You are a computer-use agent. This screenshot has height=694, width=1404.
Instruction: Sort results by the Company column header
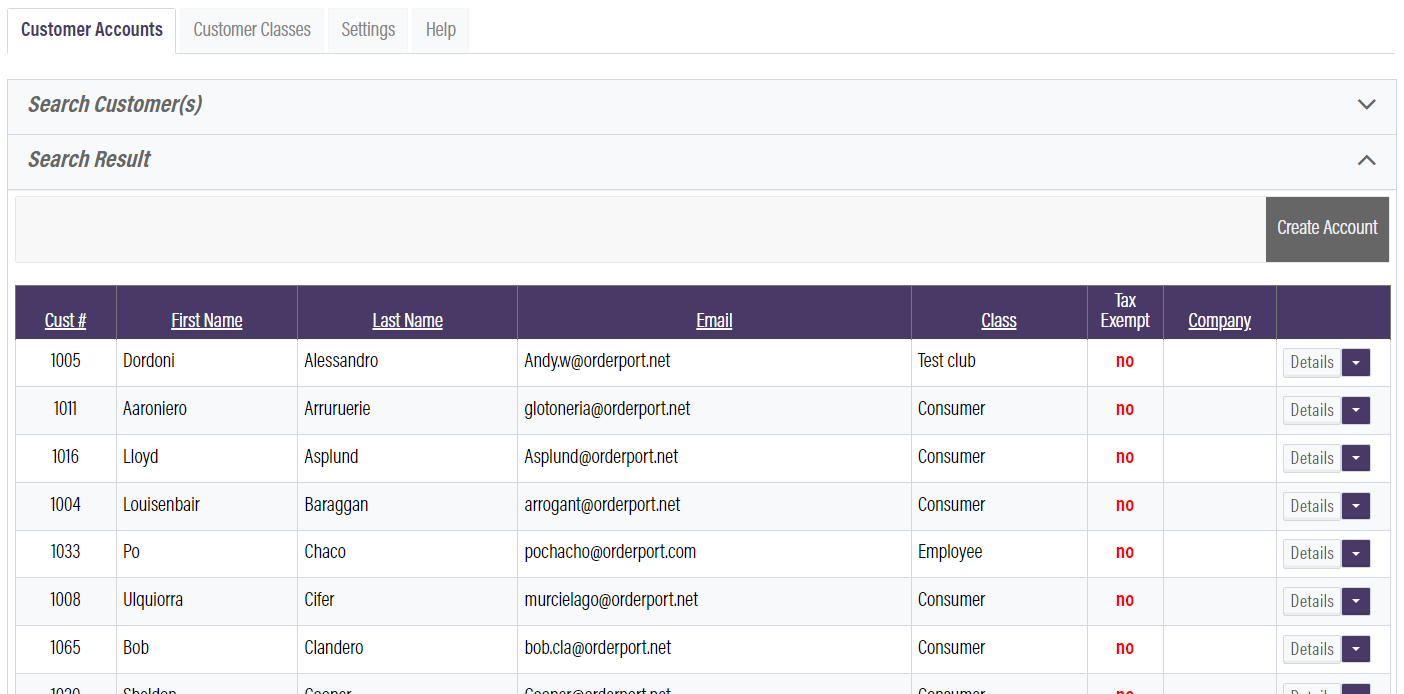(x=1219, y=320)
